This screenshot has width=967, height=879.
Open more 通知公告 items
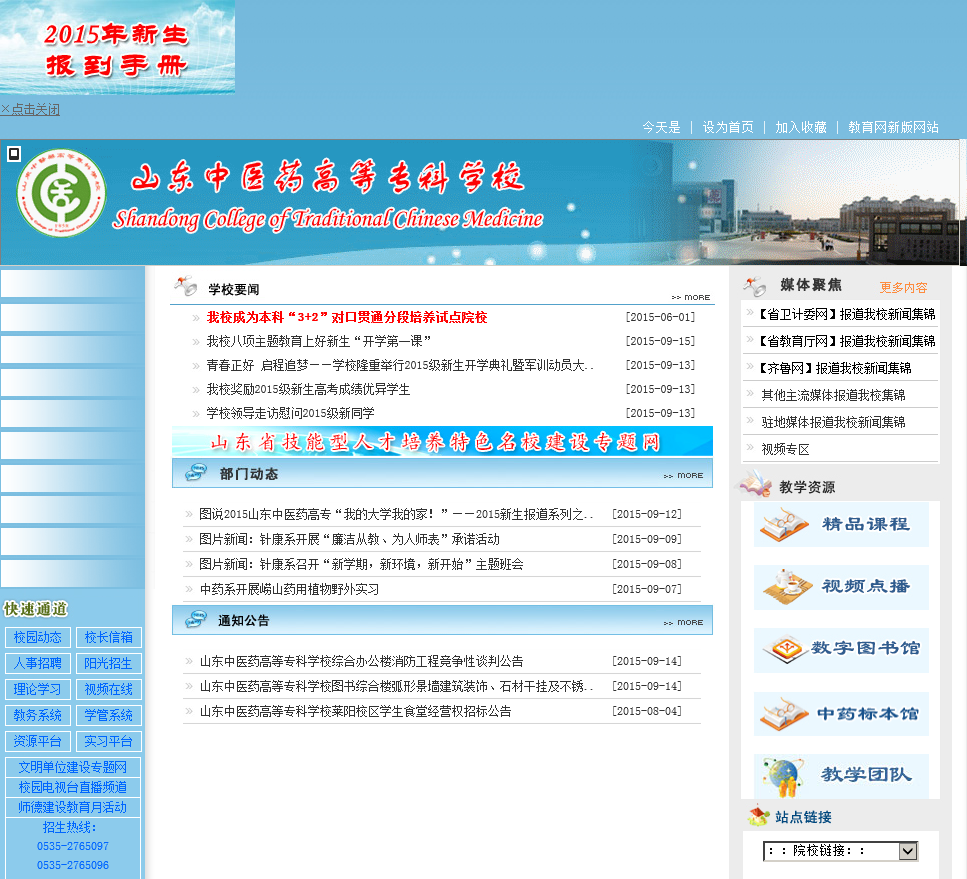[x=683, y=622]
